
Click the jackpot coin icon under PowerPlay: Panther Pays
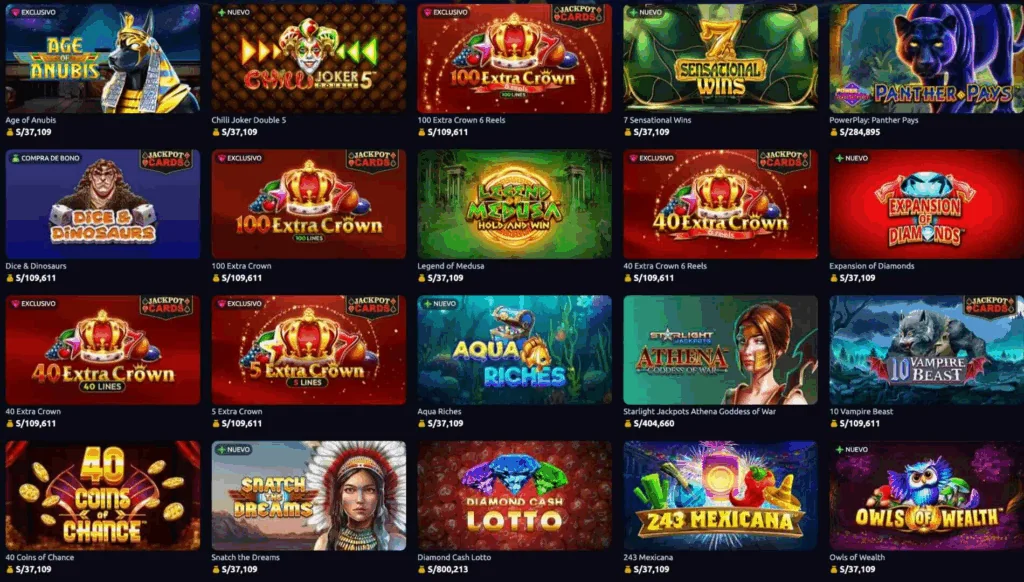[x=833, y=132]
